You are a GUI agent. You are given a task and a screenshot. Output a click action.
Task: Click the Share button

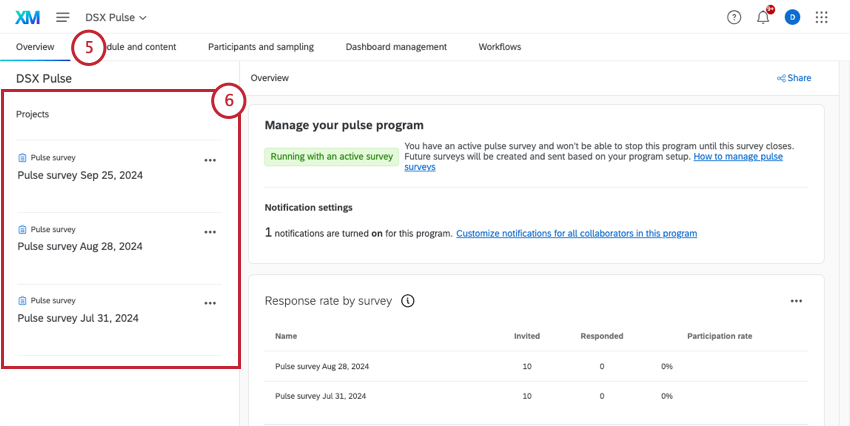pos(794,78)
